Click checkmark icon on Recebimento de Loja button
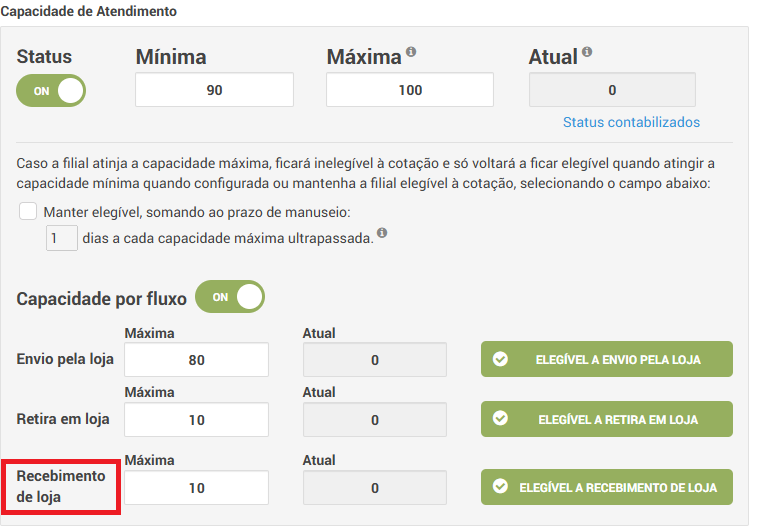The height and width of the screenshot is (528, 766). (501, 487)
